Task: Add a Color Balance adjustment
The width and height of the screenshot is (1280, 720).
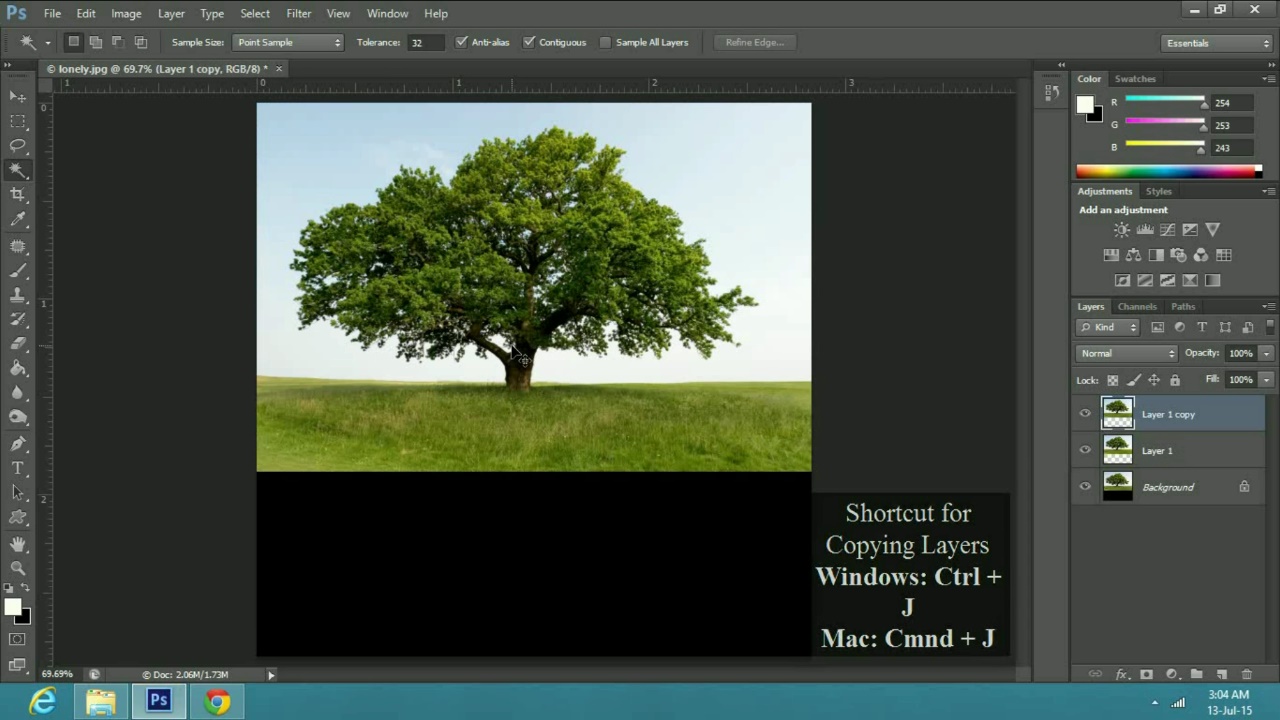Action: click(1133, 255)
